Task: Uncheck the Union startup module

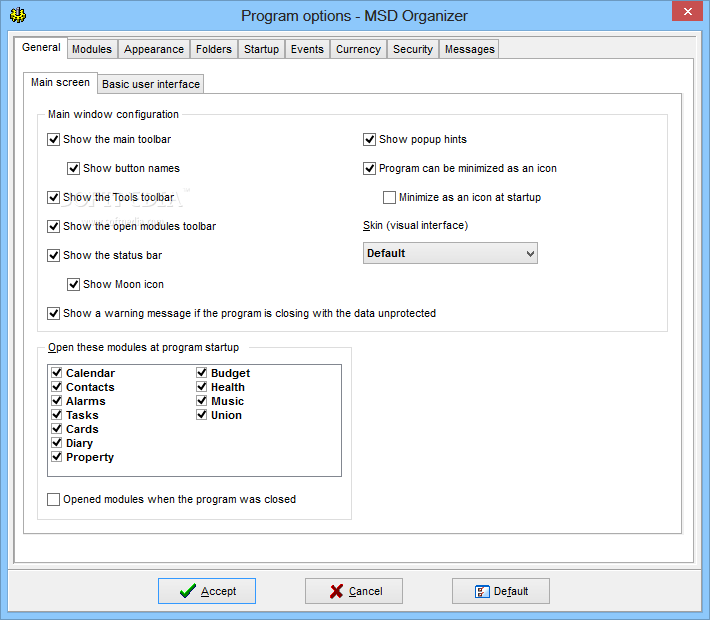Action: 201,415
